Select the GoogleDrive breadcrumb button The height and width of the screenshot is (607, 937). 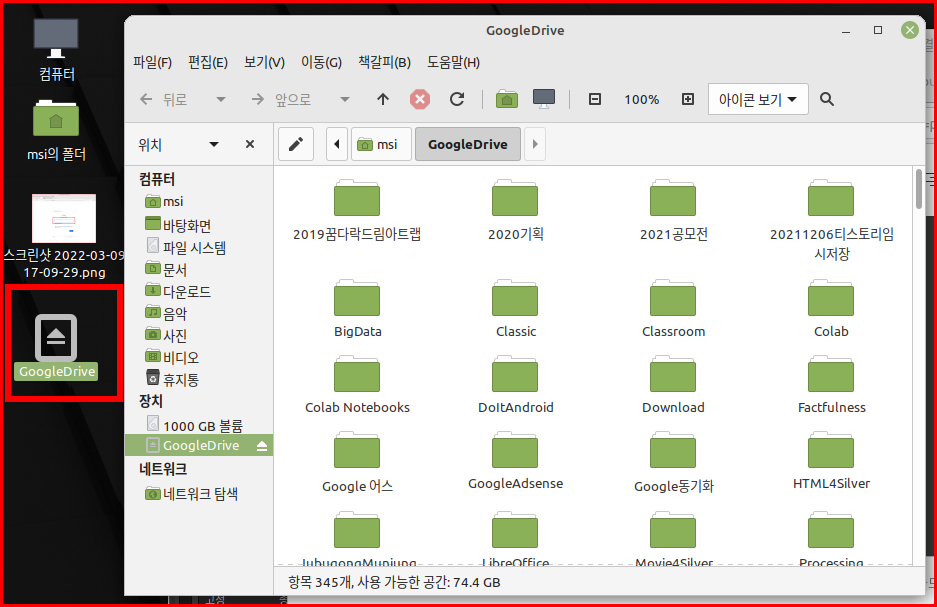[x=468, y=144]
